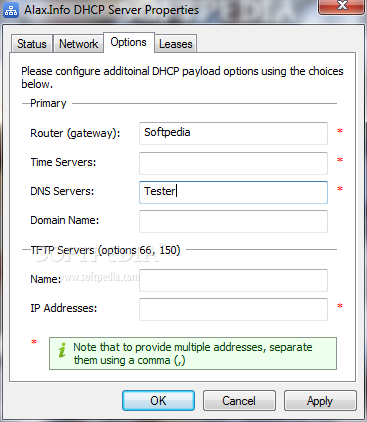Click the DNS Servers field containing Tester

click(x=233, y=192)
